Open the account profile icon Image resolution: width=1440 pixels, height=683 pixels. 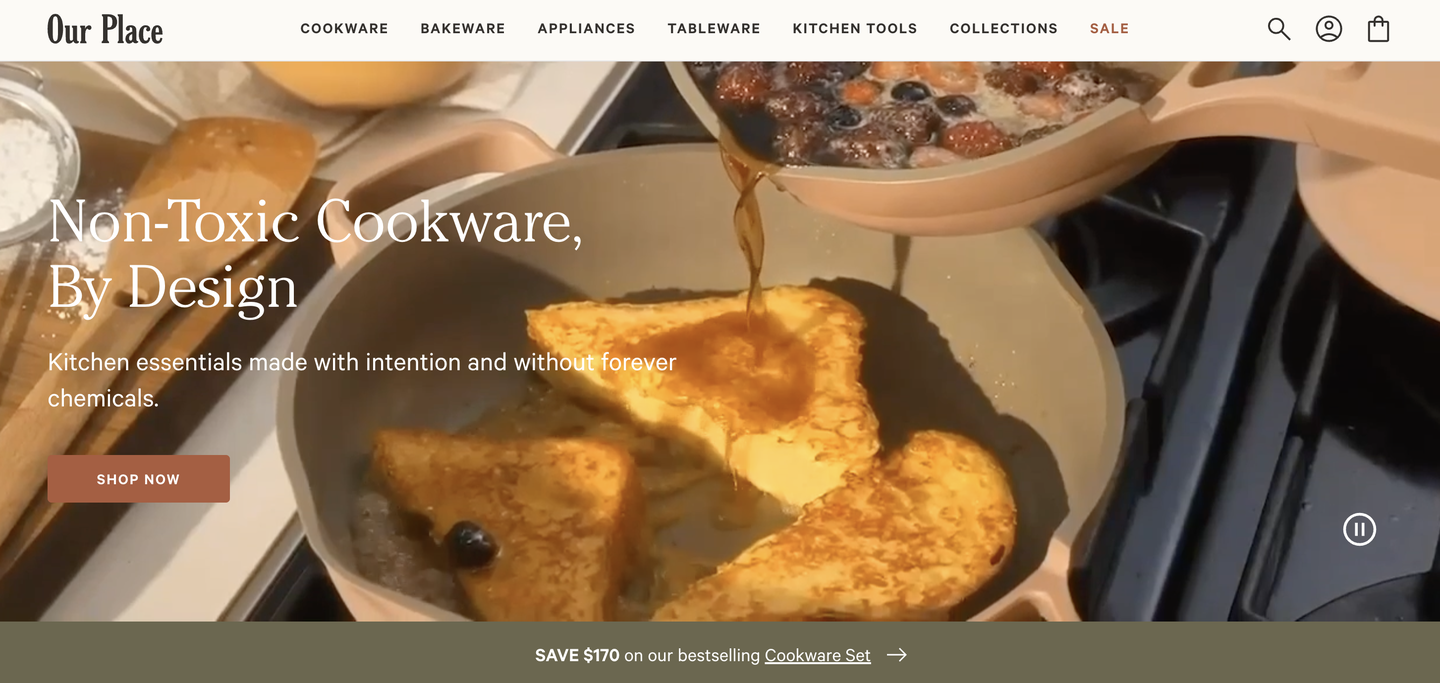tap(1328, 29)
